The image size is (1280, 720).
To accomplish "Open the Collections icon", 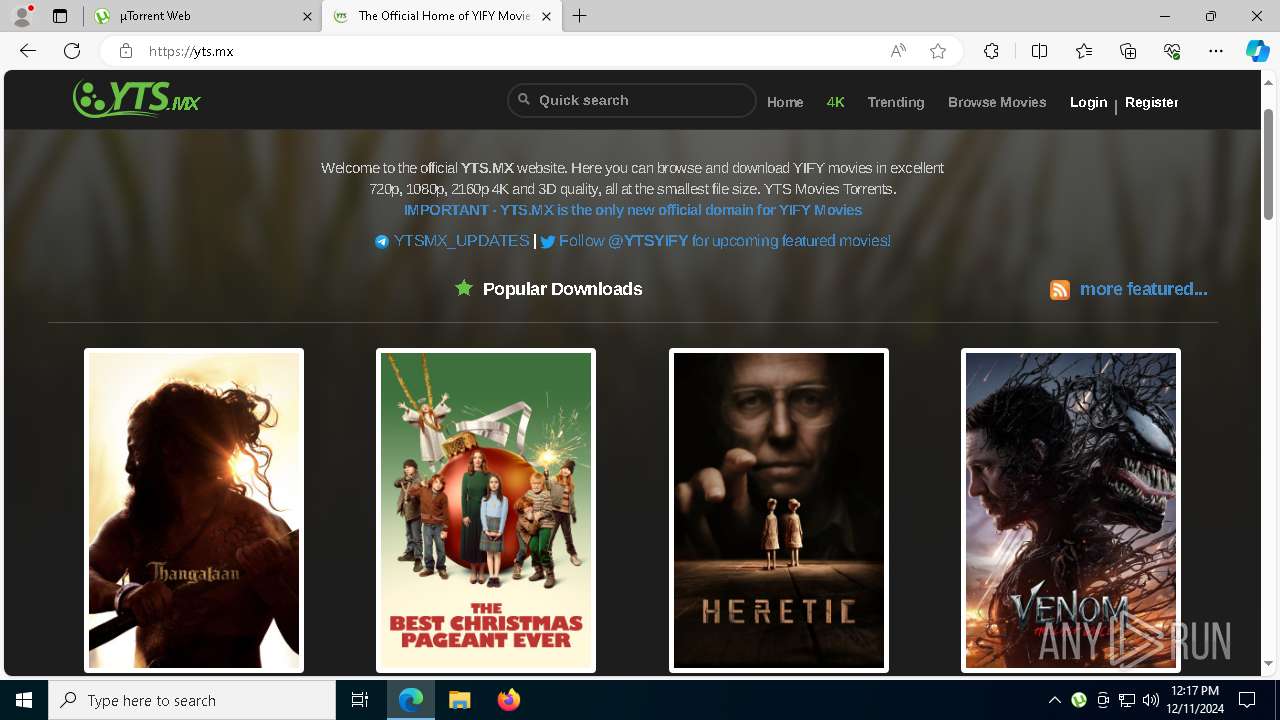I will (1128, 51).
